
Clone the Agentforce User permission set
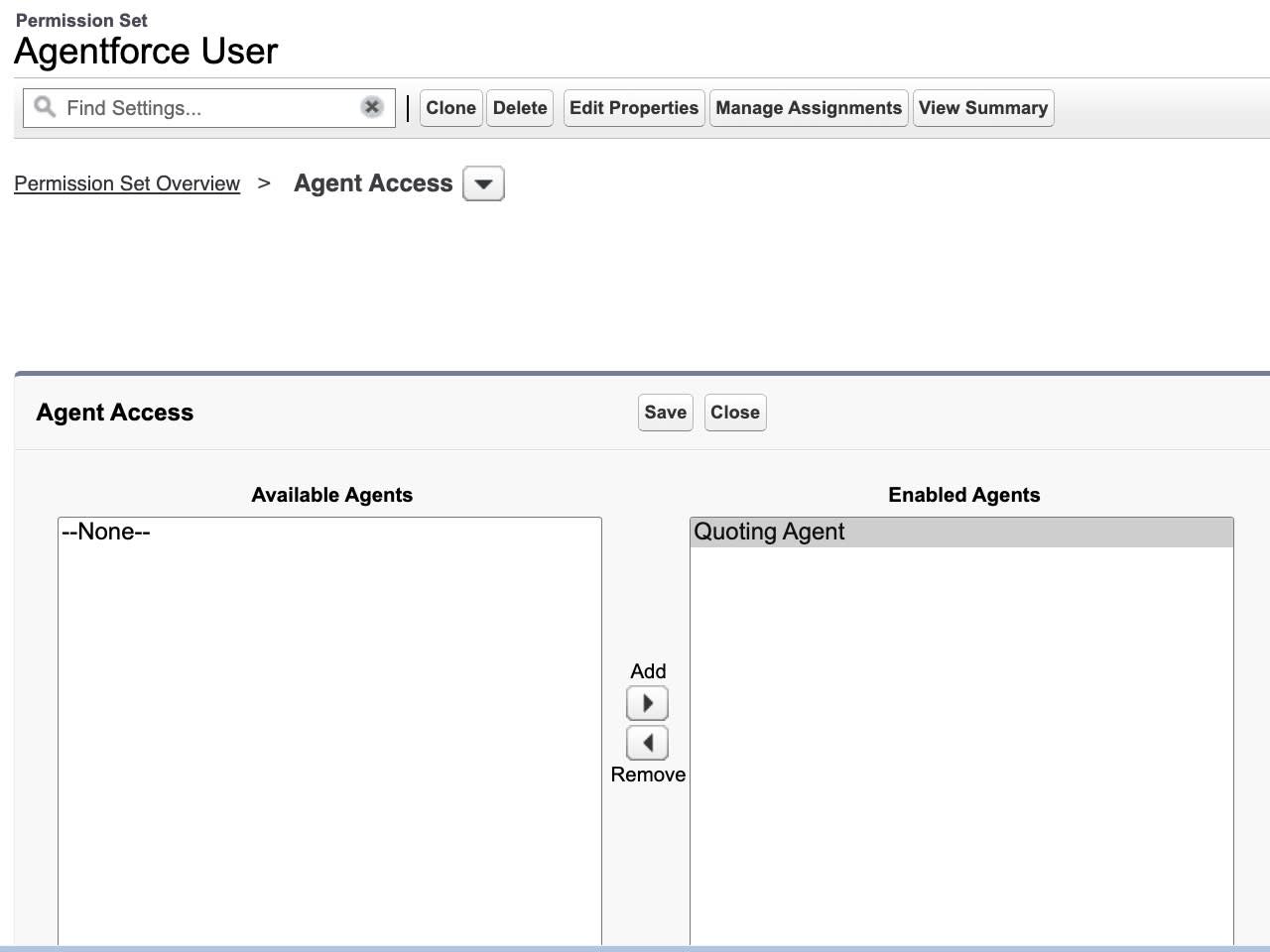[x=450, y=107]
